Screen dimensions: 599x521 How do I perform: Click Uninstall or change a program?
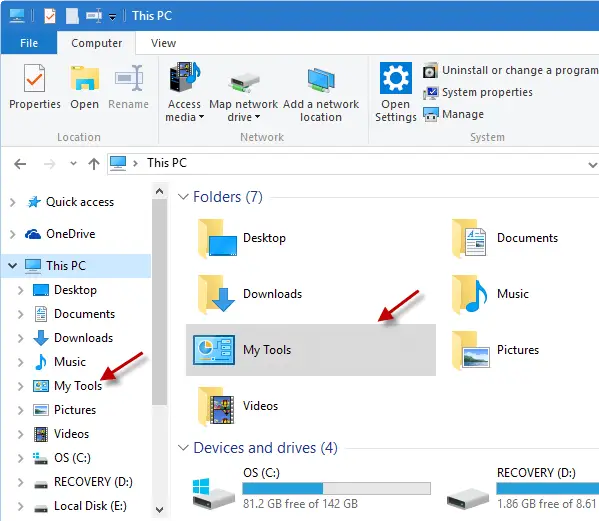[x=510, y=71]
